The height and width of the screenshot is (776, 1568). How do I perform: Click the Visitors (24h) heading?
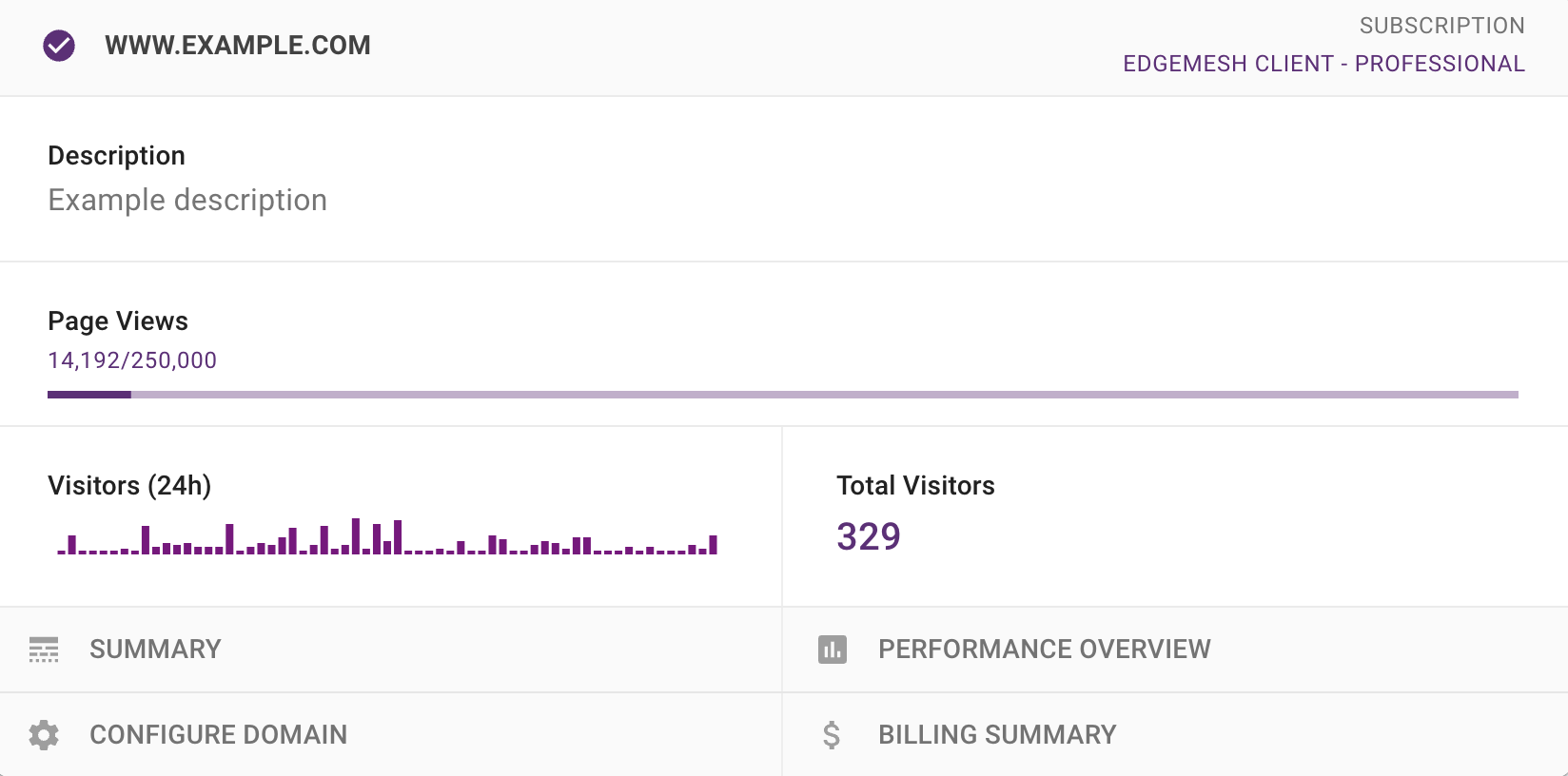[x=129, y=486]
